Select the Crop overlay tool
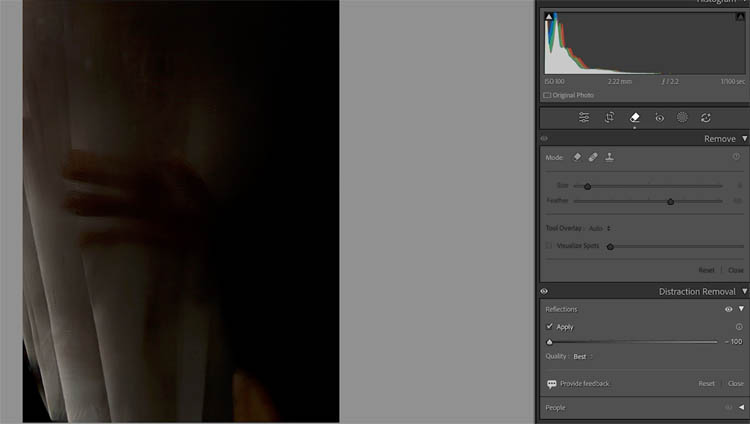Viewport: 750px width, 424px height. click(609, 118)
